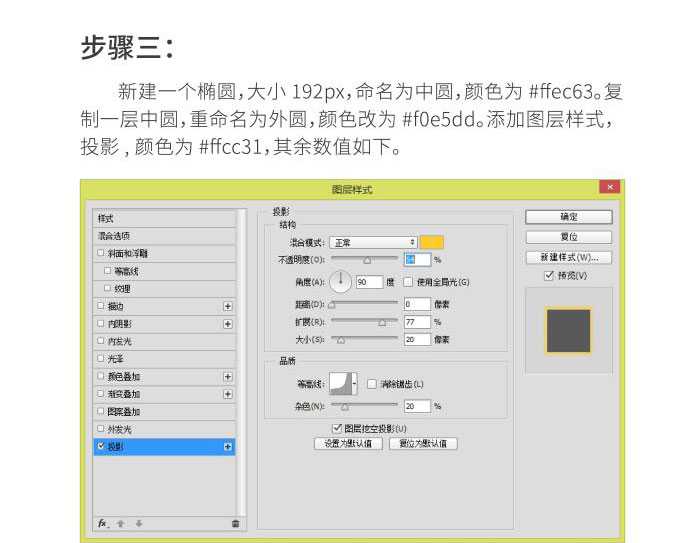Enable 内发光 checkbox
Viewport: 690px width, 543px height.
click(101, 341)
